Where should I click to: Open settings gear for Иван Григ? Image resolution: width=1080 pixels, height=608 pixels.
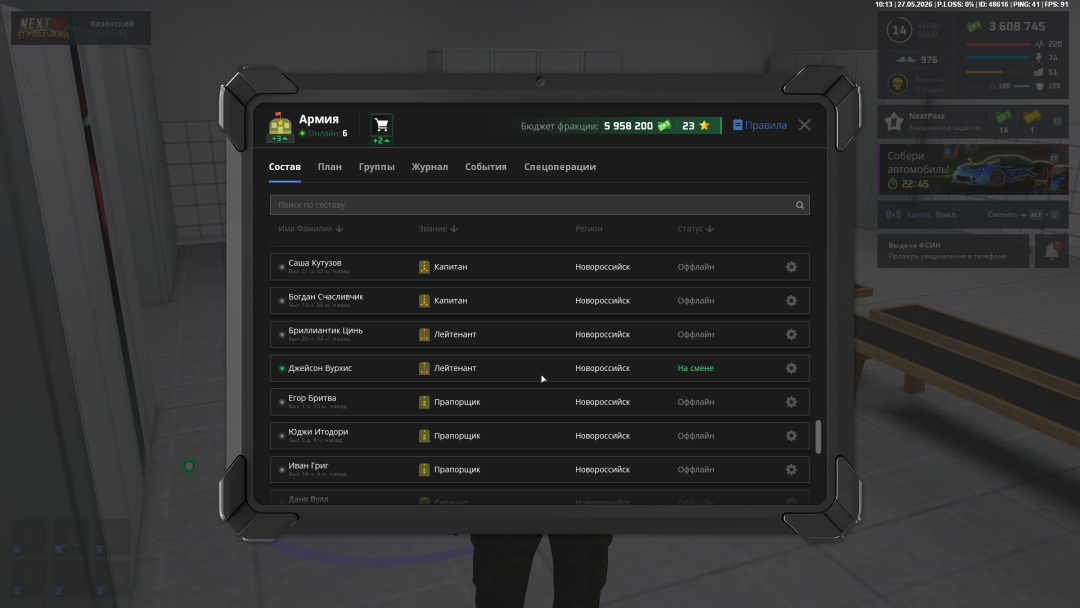791,469
